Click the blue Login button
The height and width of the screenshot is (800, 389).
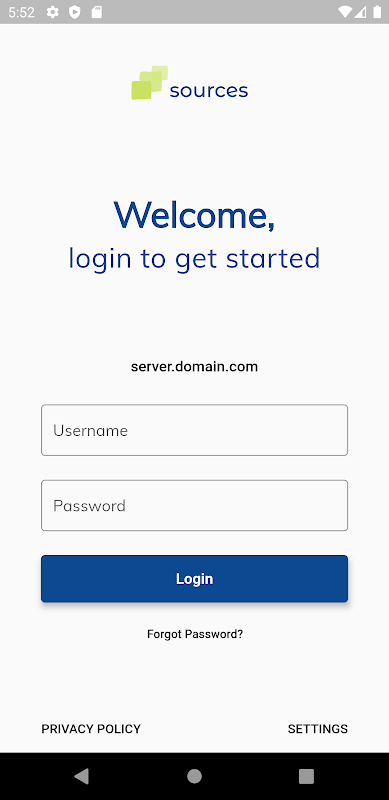(194, 579)
